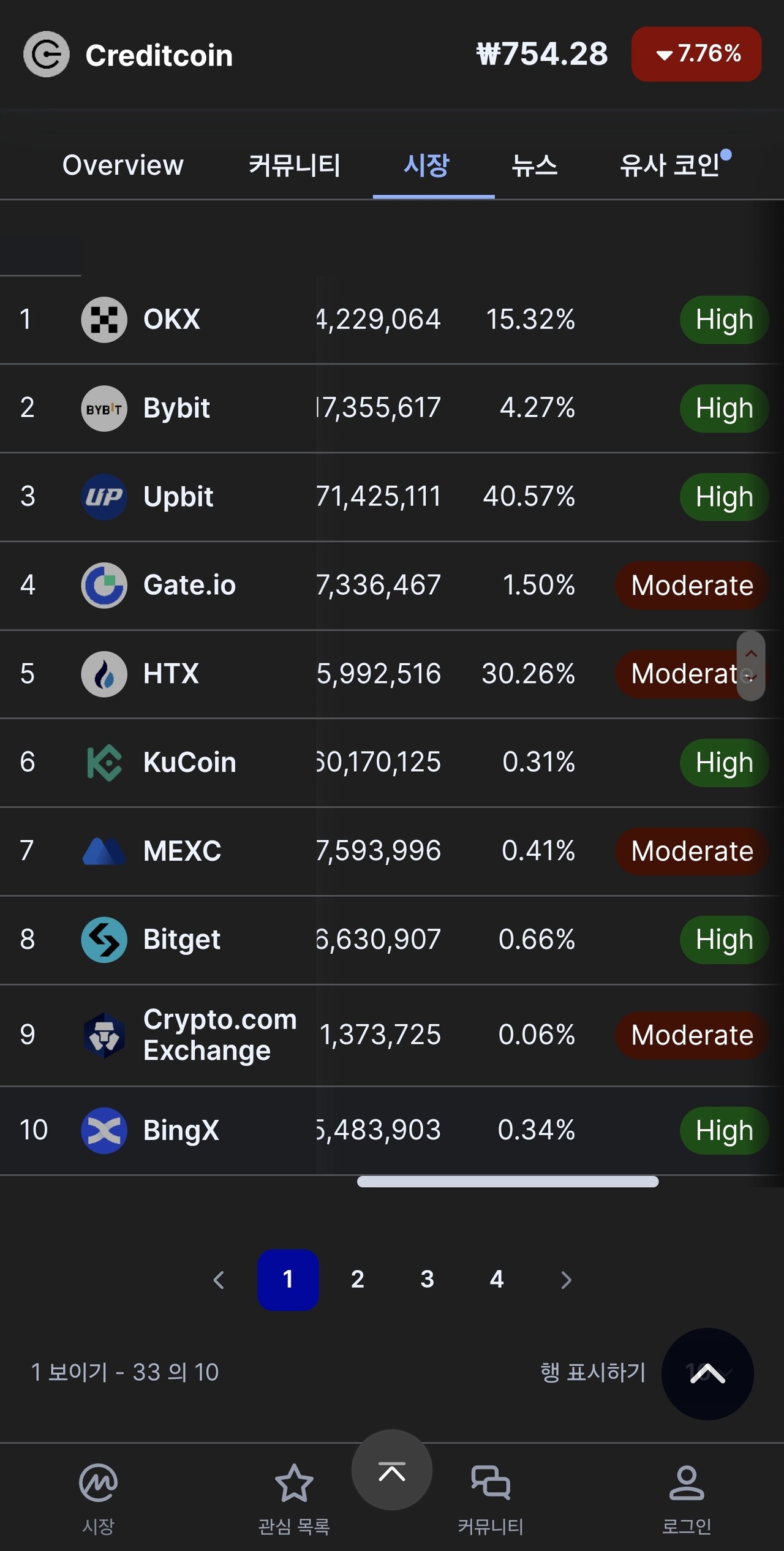Go to page 2 of markets
784x1551 pixels.
pyautogui.click(x=358, y=1280)
